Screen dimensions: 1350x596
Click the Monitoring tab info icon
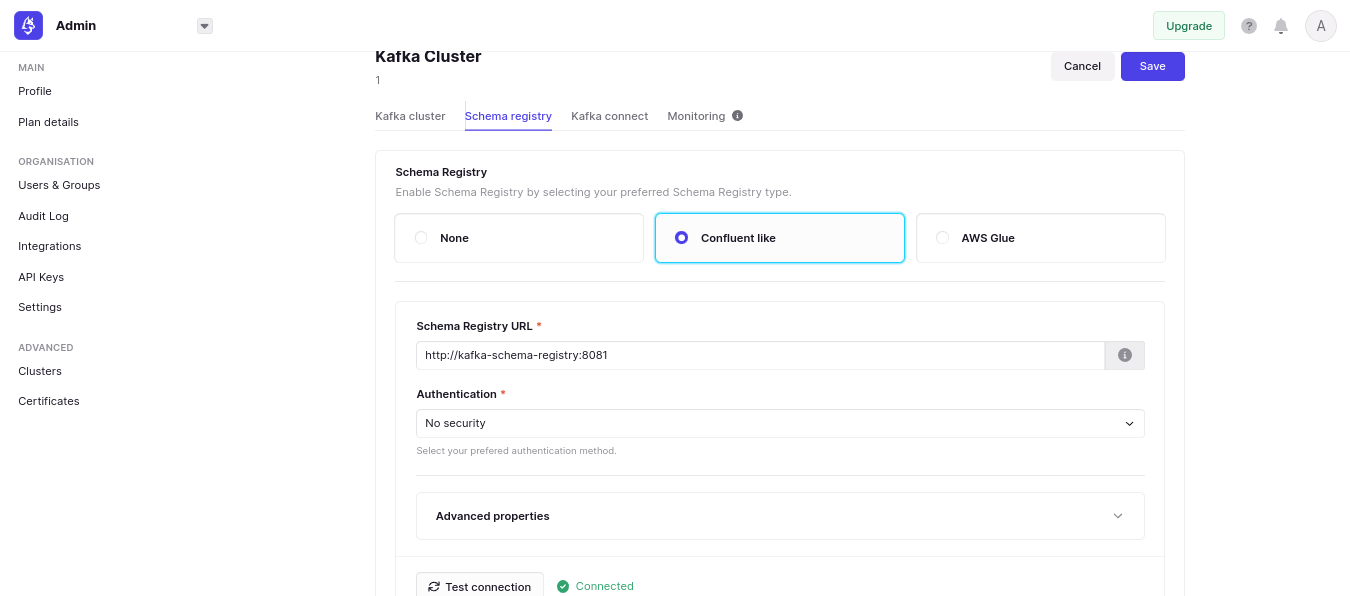click(738, 116)
